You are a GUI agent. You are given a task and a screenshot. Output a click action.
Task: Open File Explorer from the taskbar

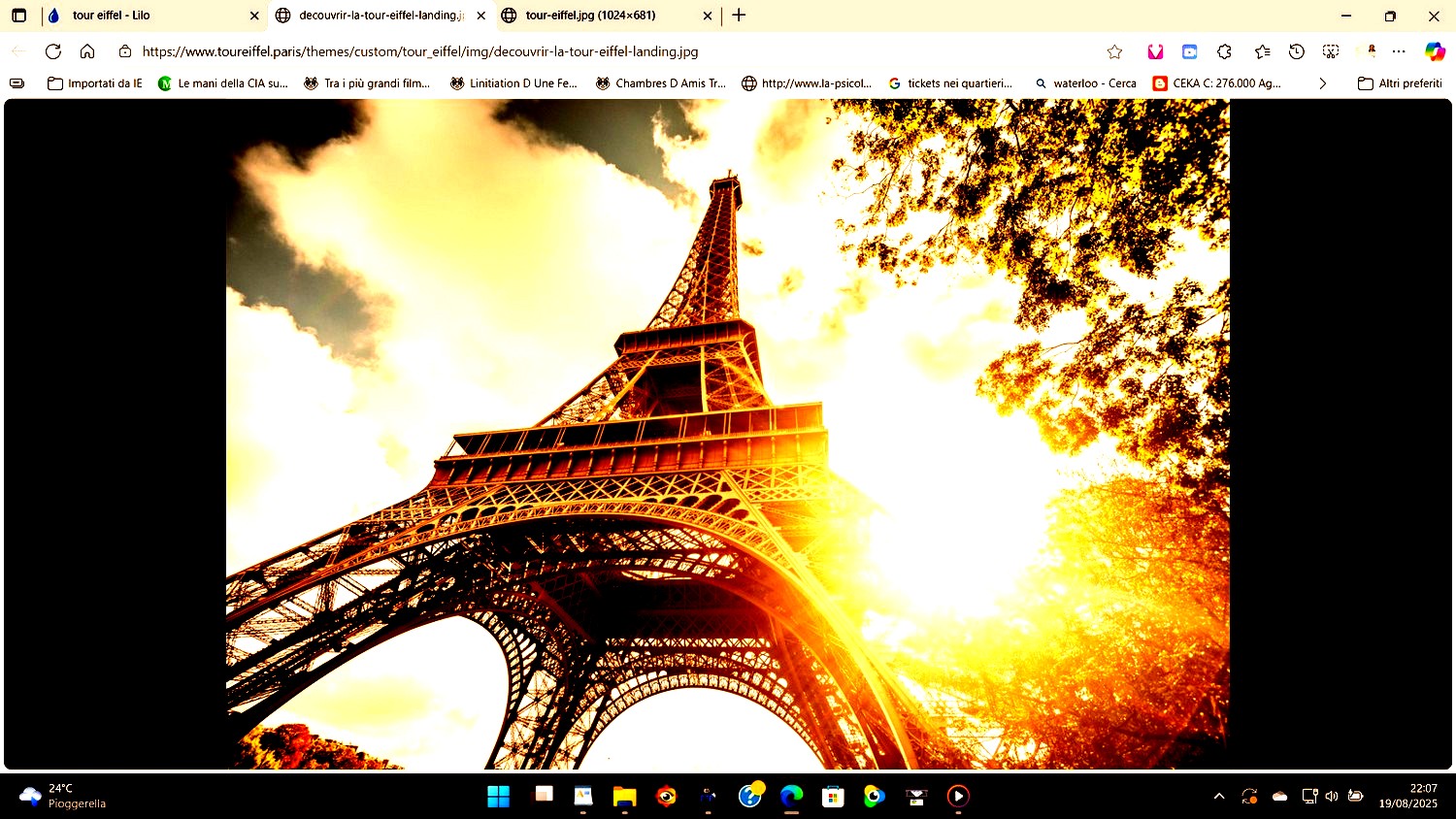[624, 797]
